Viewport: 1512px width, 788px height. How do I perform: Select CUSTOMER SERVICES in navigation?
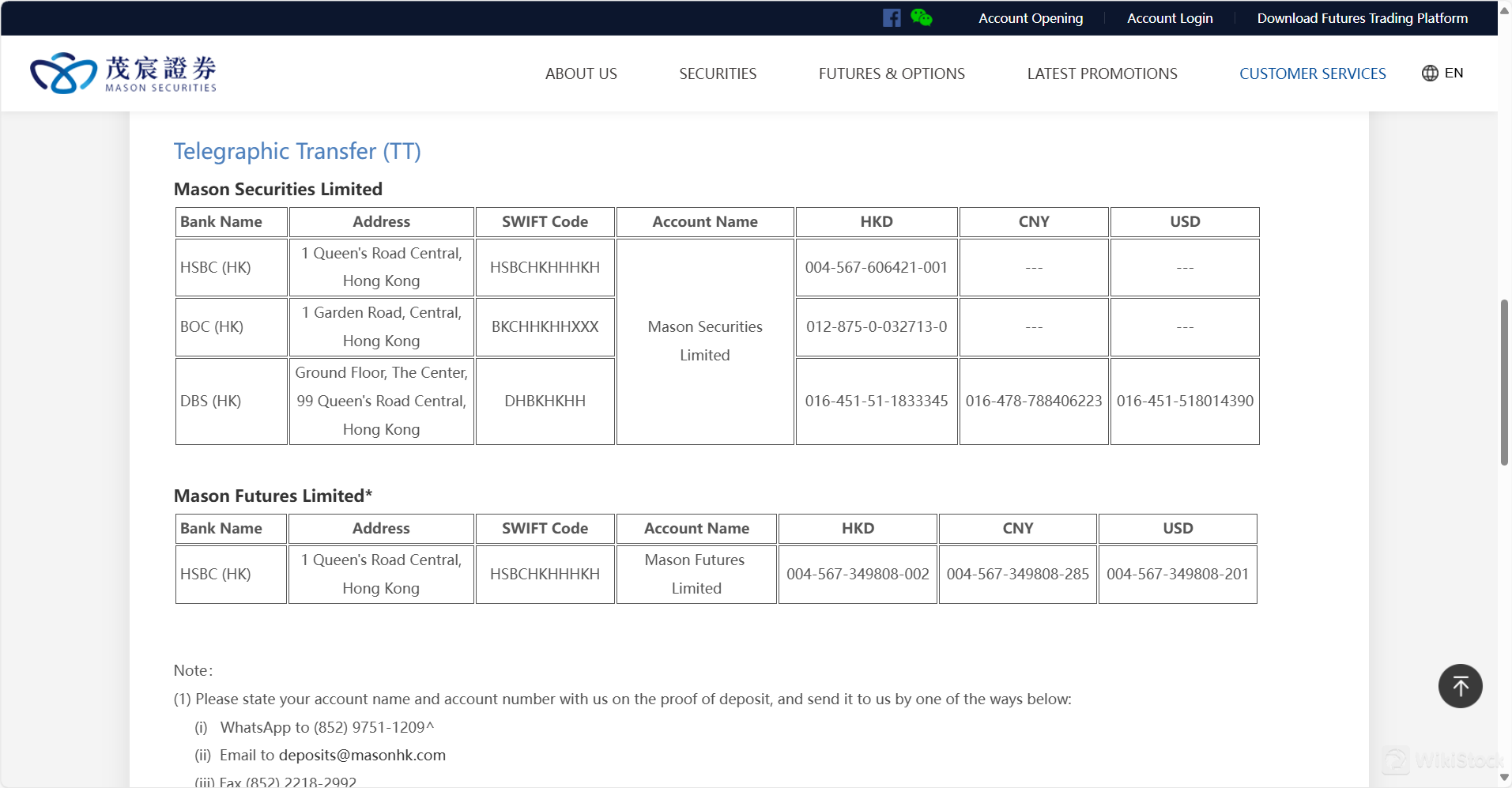(x=1312, y=74)
